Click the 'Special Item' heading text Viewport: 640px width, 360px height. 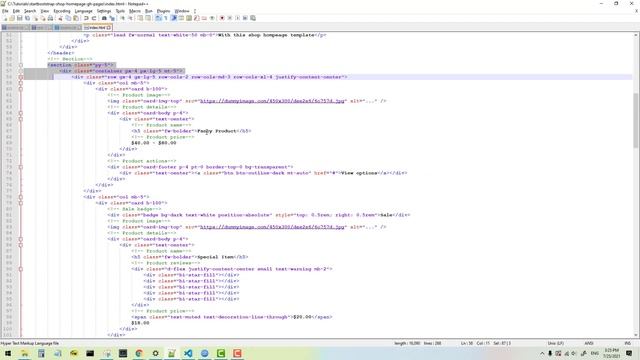[x=216, y=257]
